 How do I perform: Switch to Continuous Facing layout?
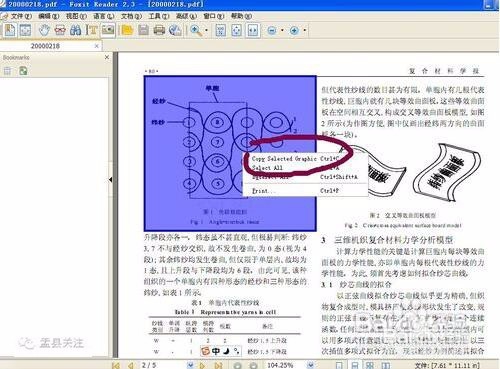pyautogui.click(x=386, y=365)
